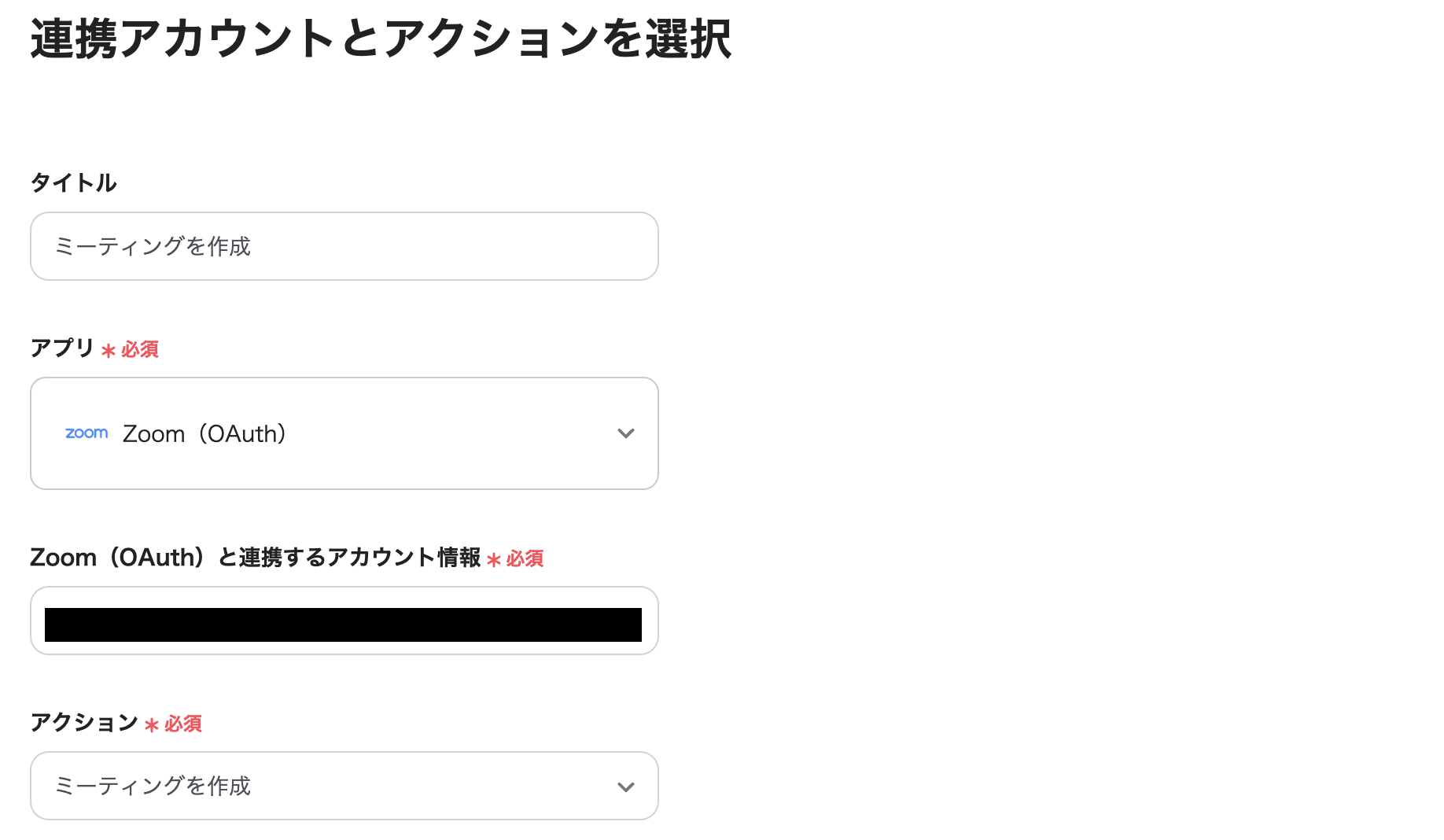Click the blue zoom wordmark in app selector
The height and width of the screenshot is (840, 1444).
point(87,433)
